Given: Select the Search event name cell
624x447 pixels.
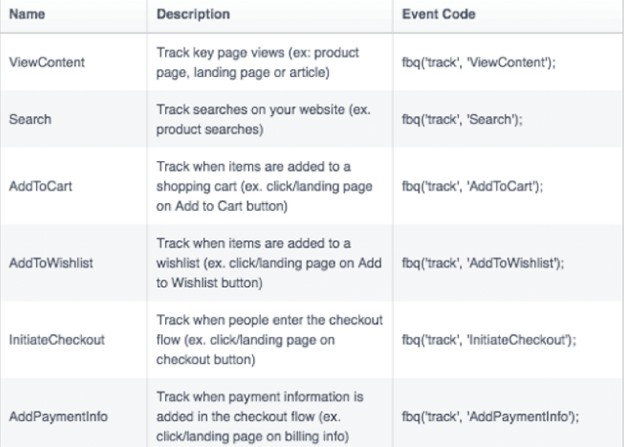Looking at the screenshot, I should 32,118.
